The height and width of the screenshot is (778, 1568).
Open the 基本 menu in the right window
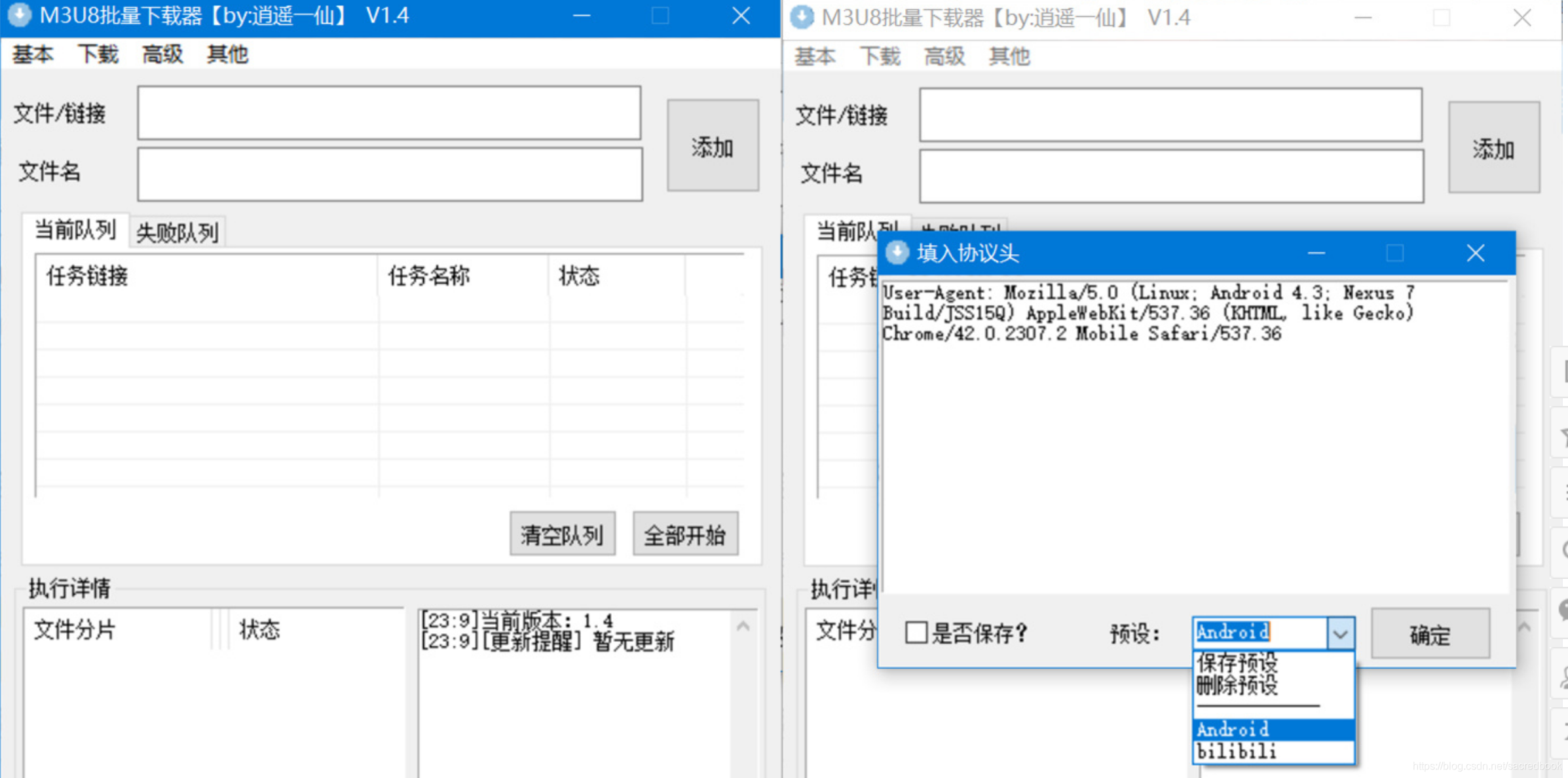(x=815, y=56)
